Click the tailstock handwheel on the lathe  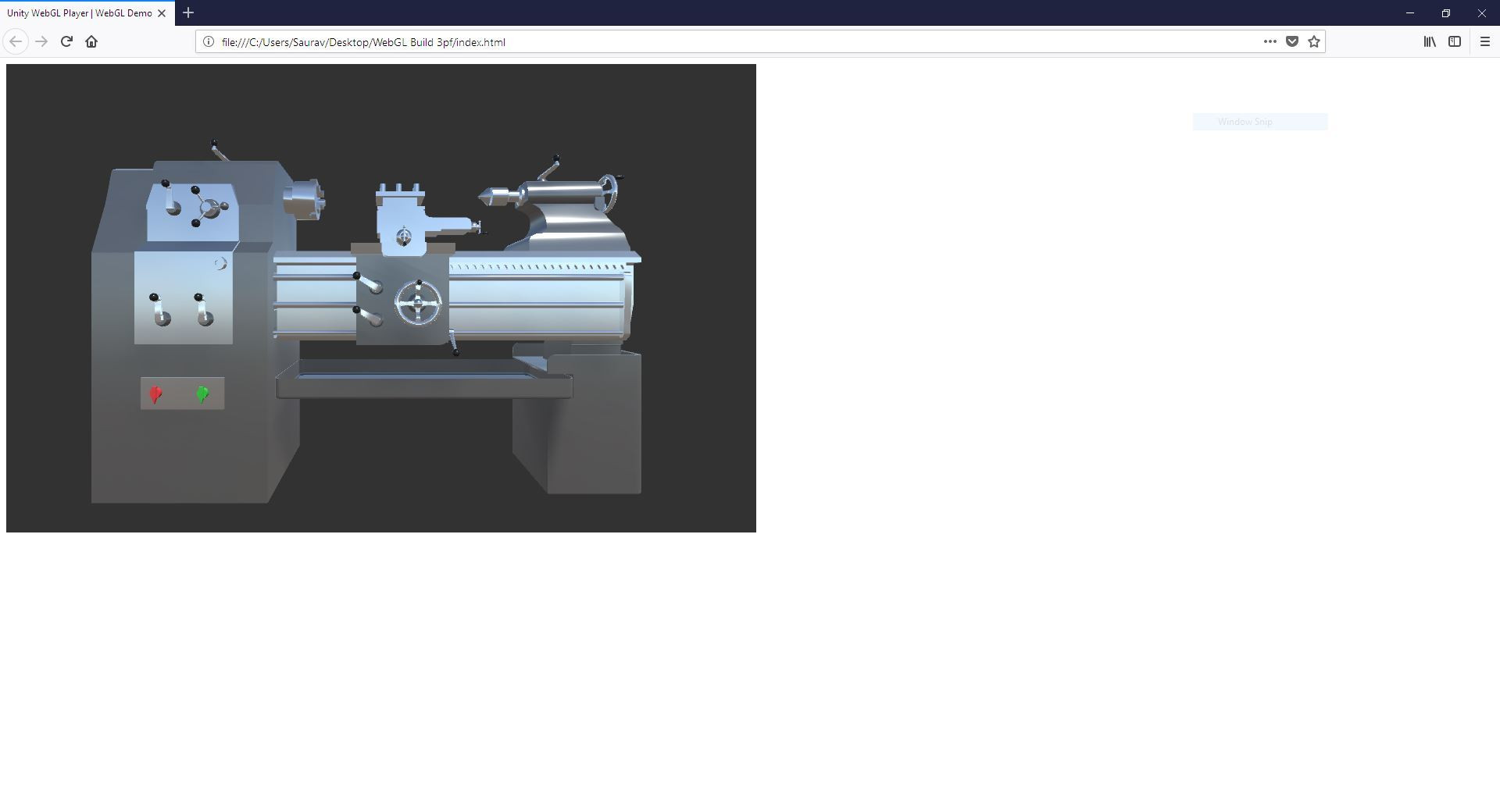(x=607, y=192)
